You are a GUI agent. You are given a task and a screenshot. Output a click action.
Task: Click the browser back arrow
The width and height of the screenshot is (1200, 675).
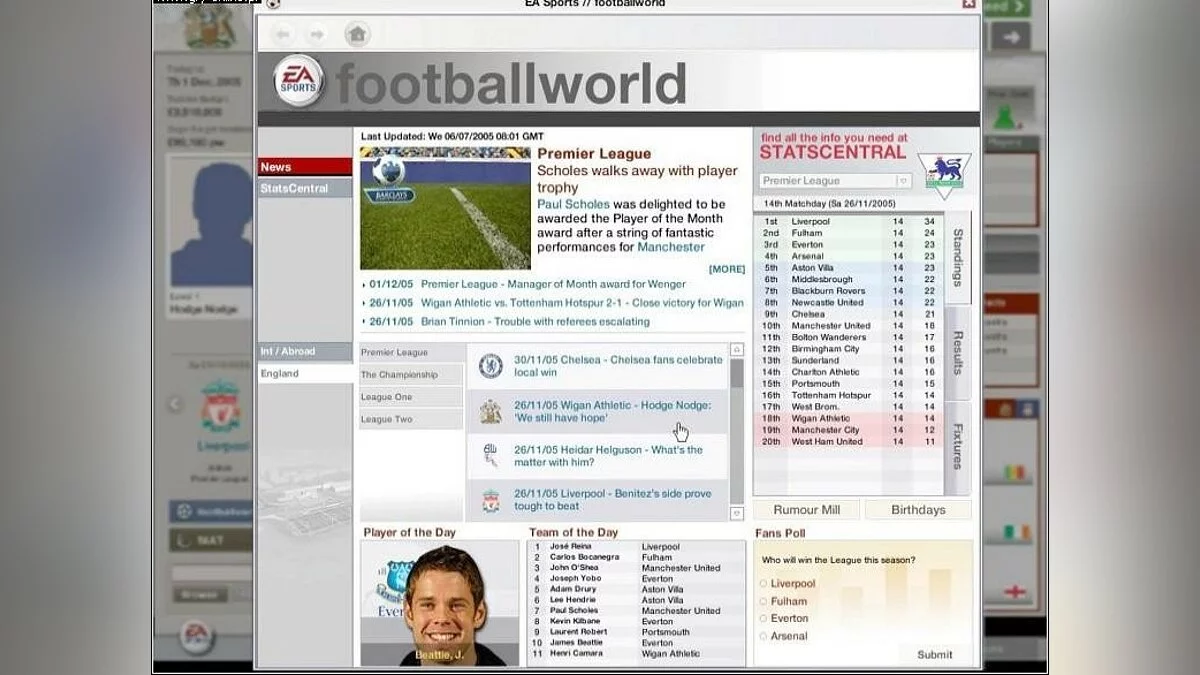click(x=283, y=34)
